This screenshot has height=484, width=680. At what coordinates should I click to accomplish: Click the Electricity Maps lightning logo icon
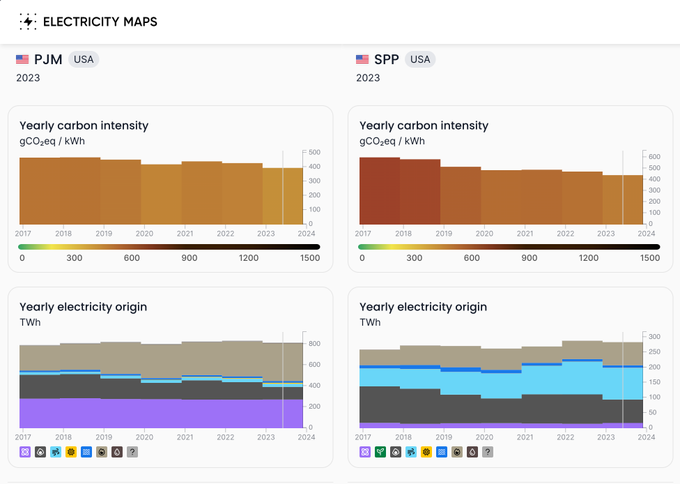coord(28,21)
